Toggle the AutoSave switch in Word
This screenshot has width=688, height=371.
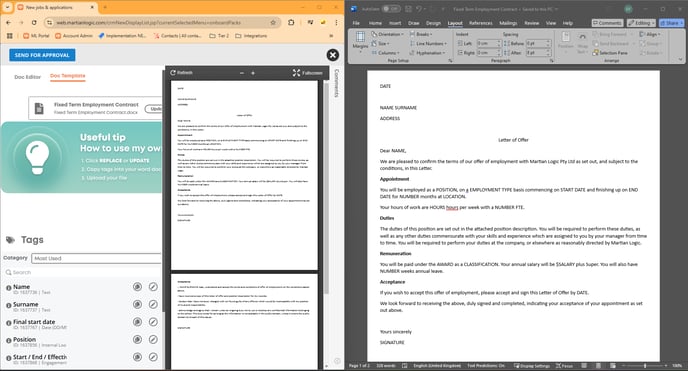pyautogui.click(x=391, y=9)
